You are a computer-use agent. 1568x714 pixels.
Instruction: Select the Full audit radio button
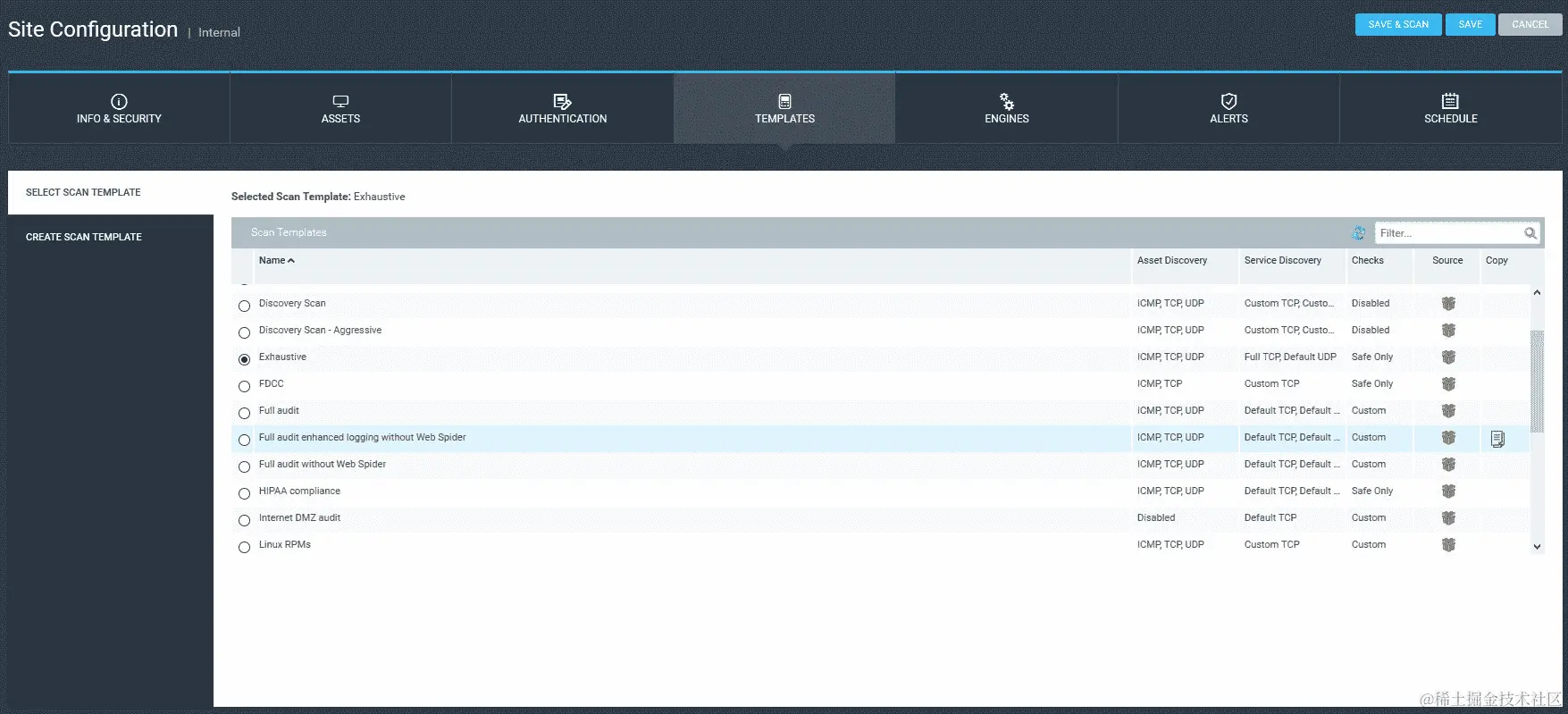coord(244,413)
